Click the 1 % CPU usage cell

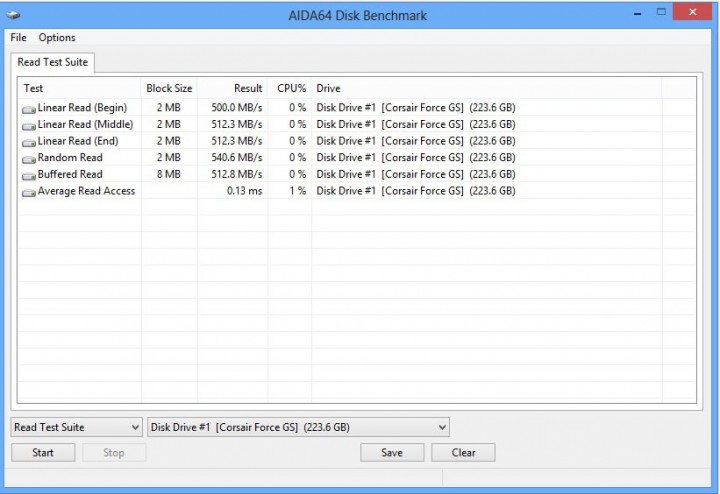(x=298, y=191)
